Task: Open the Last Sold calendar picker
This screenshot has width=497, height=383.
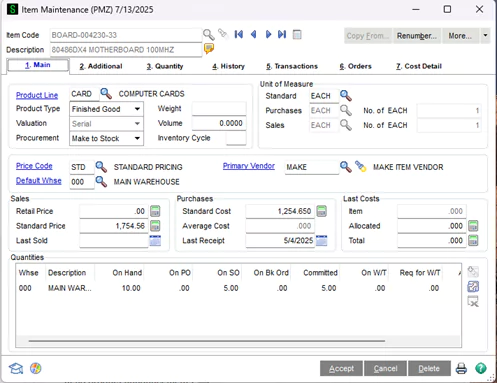Action: pos(155,240)
